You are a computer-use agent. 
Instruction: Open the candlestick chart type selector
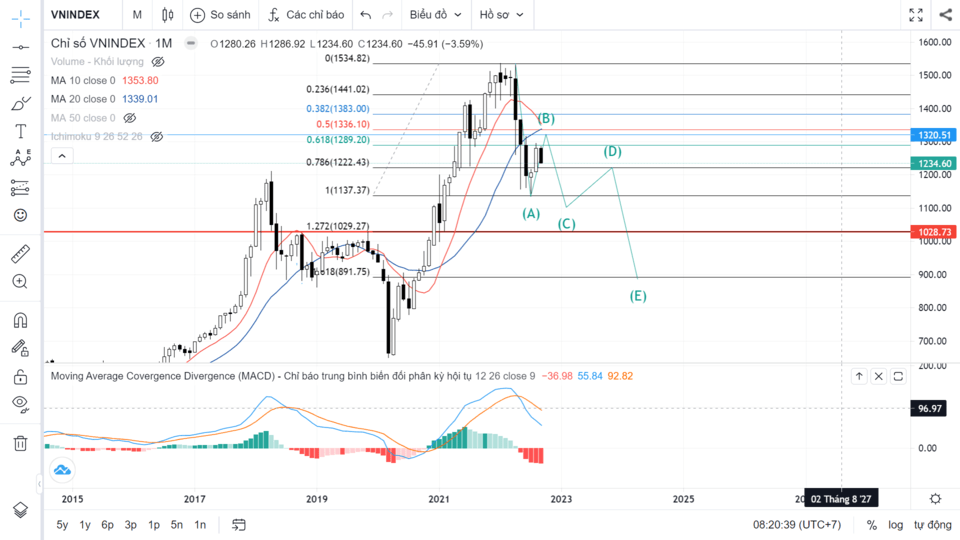[x=167, y=15]
